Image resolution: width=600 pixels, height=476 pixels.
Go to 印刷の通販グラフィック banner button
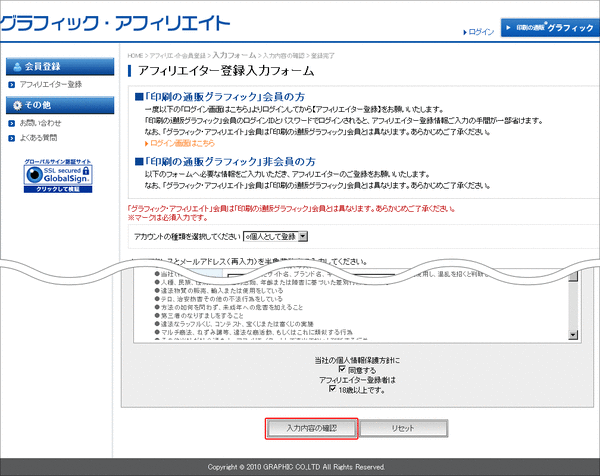point(550,28)
